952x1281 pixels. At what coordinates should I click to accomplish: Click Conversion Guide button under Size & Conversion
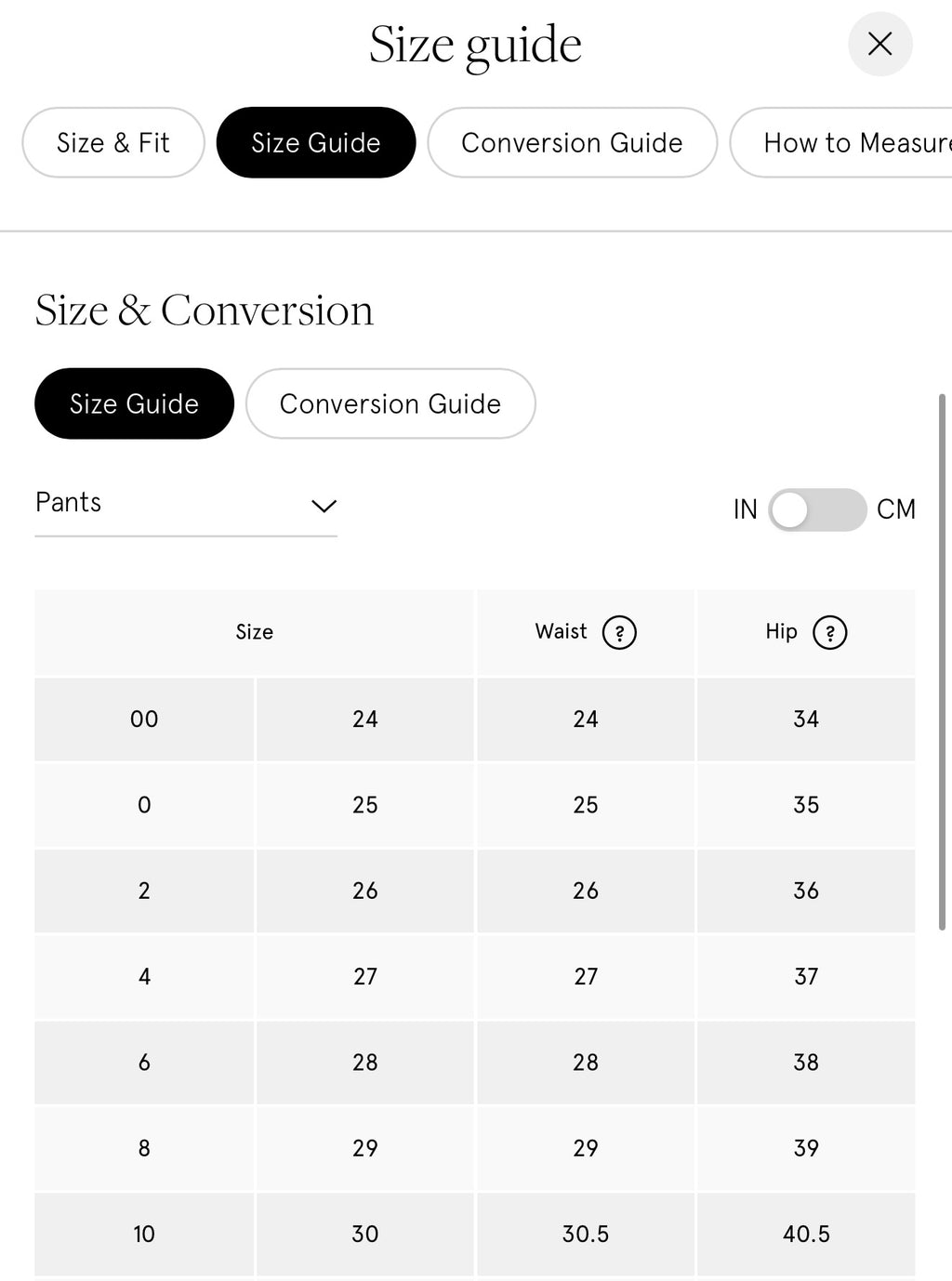(390, 403)
